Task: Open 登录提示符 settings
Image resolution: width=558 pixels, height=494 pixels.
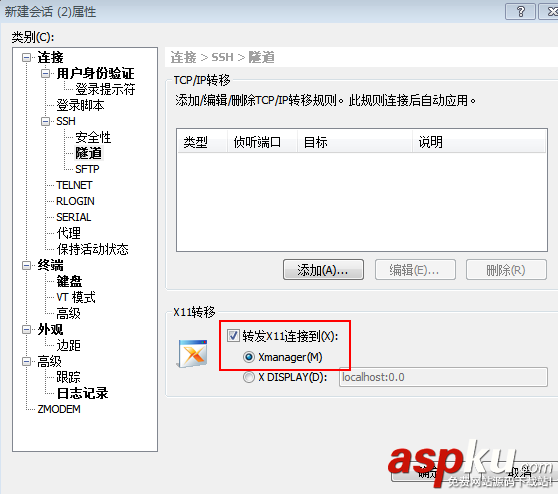Action: [105, 89]
